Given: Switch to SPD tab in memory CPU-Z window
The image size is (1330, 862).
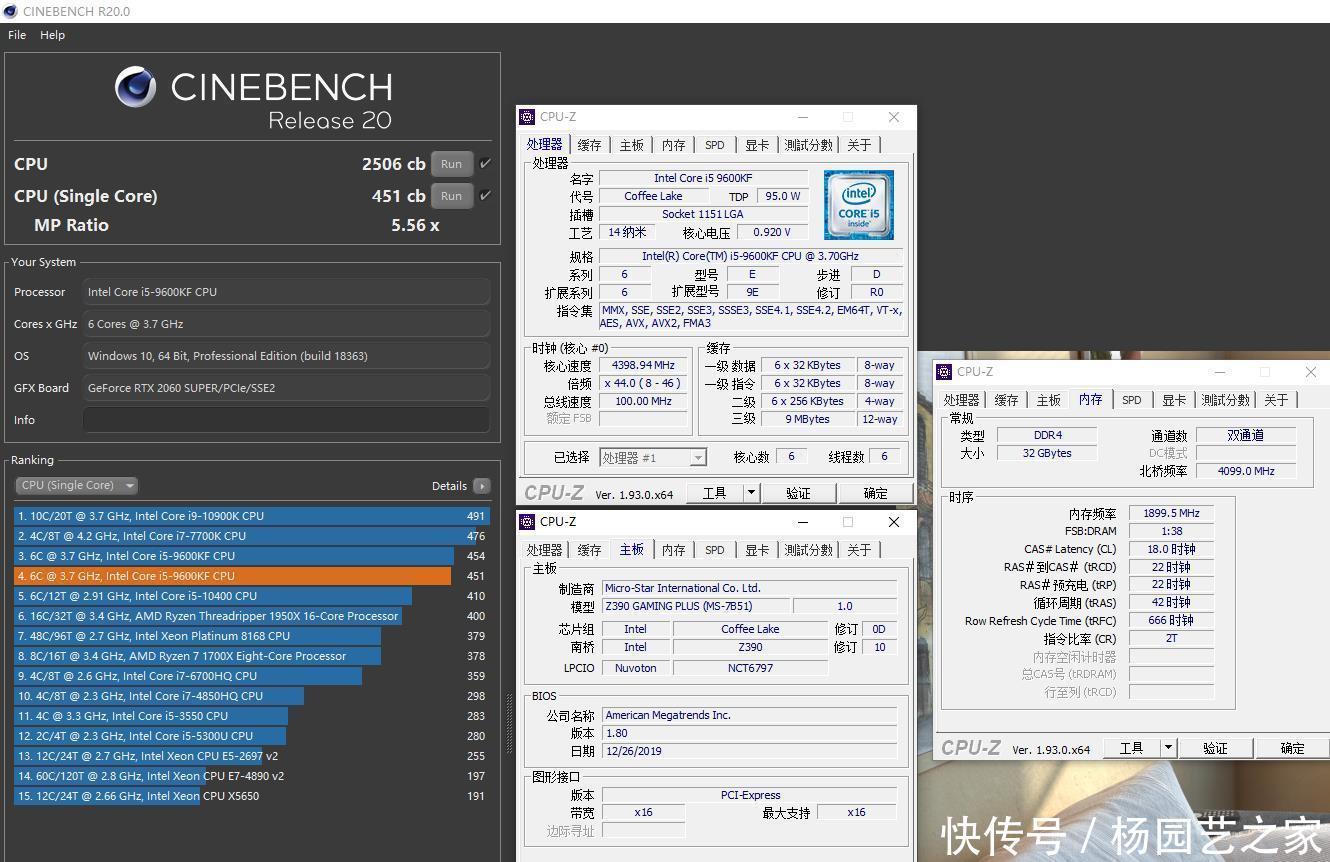Looking at the screenshot, I should pos(1131,400).
